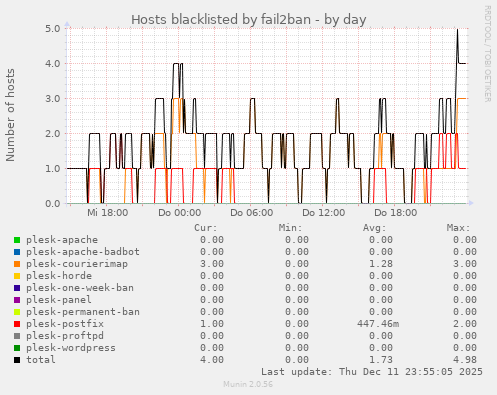
Task: Click plesk-courierimap current value 3.00
Action: click(212, 264)
